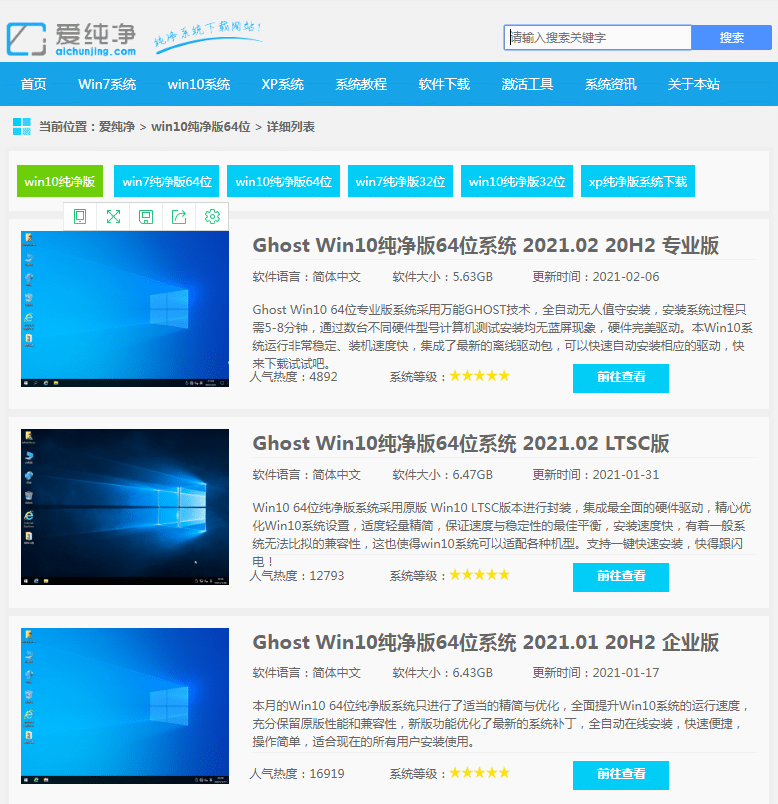Select the win10纯净版32位 tag
The height and width of the screenshot is (804, 778).
coord(517,181)
